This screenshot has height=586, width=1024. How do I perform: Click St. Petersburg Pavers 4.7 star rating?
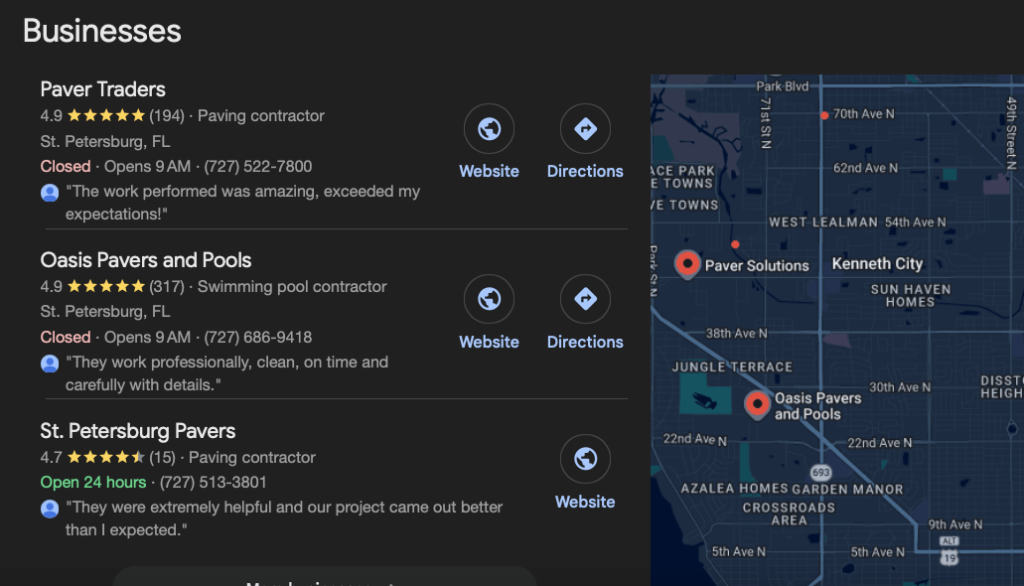106,458
